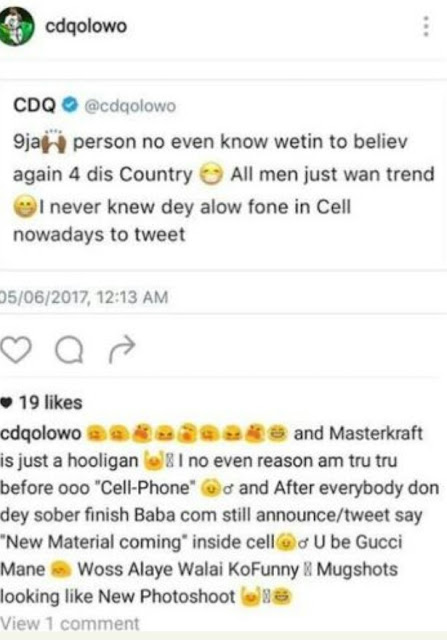Share post using the arrow icon

[x=122, y=349]
